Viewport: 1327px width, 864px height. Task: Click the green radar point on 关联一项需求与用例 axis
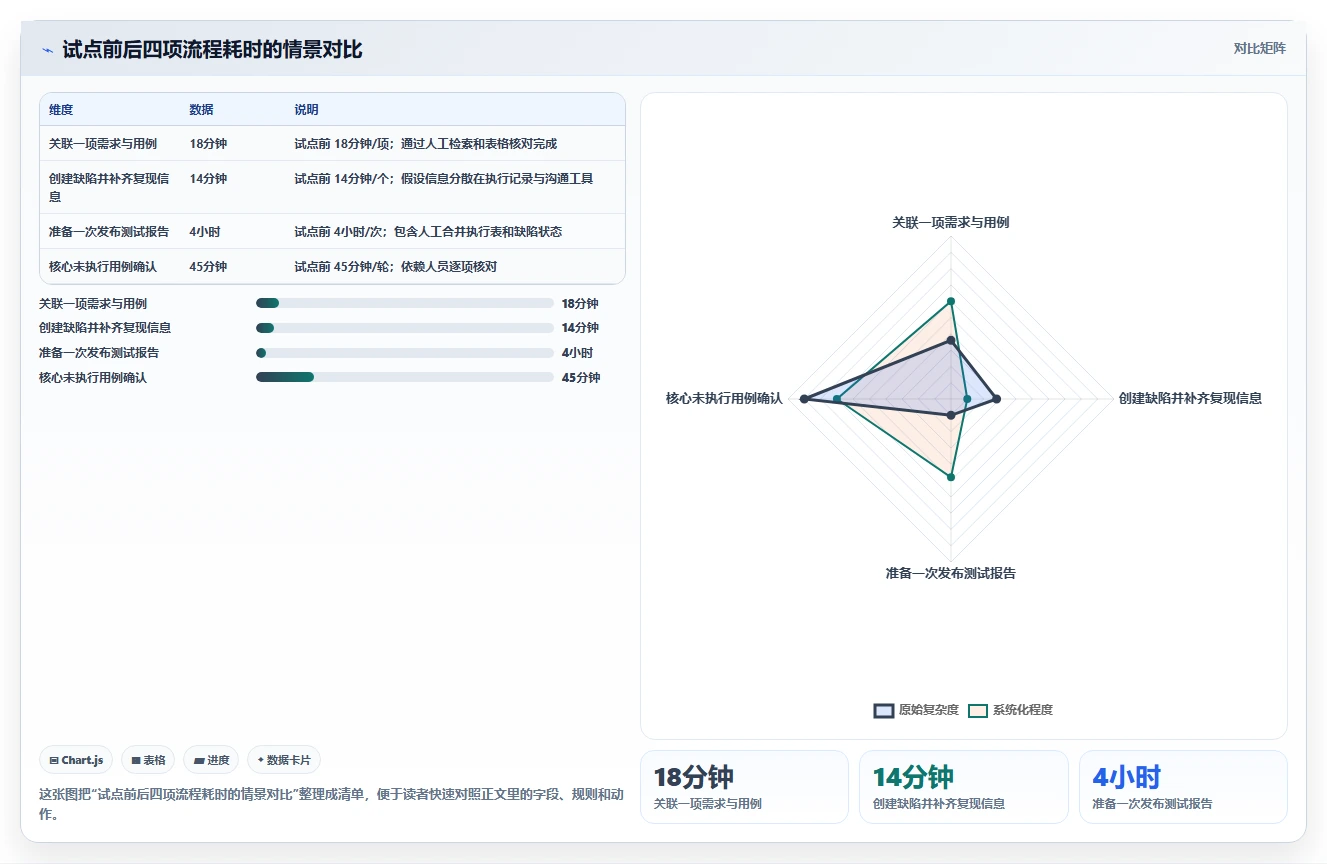[951, 301]
